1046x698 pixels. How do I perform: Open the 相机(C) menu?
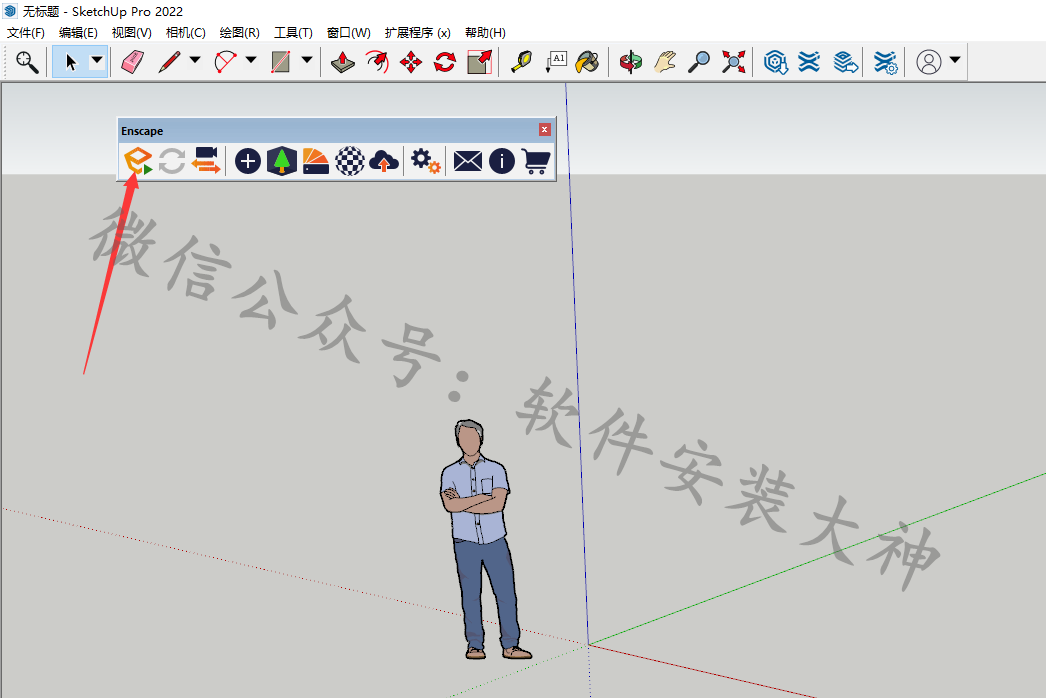185,33
